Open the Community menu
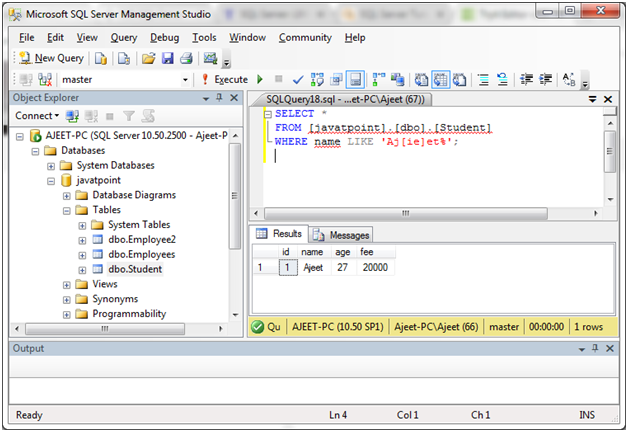Screen dimensions: 628x432 305,38
